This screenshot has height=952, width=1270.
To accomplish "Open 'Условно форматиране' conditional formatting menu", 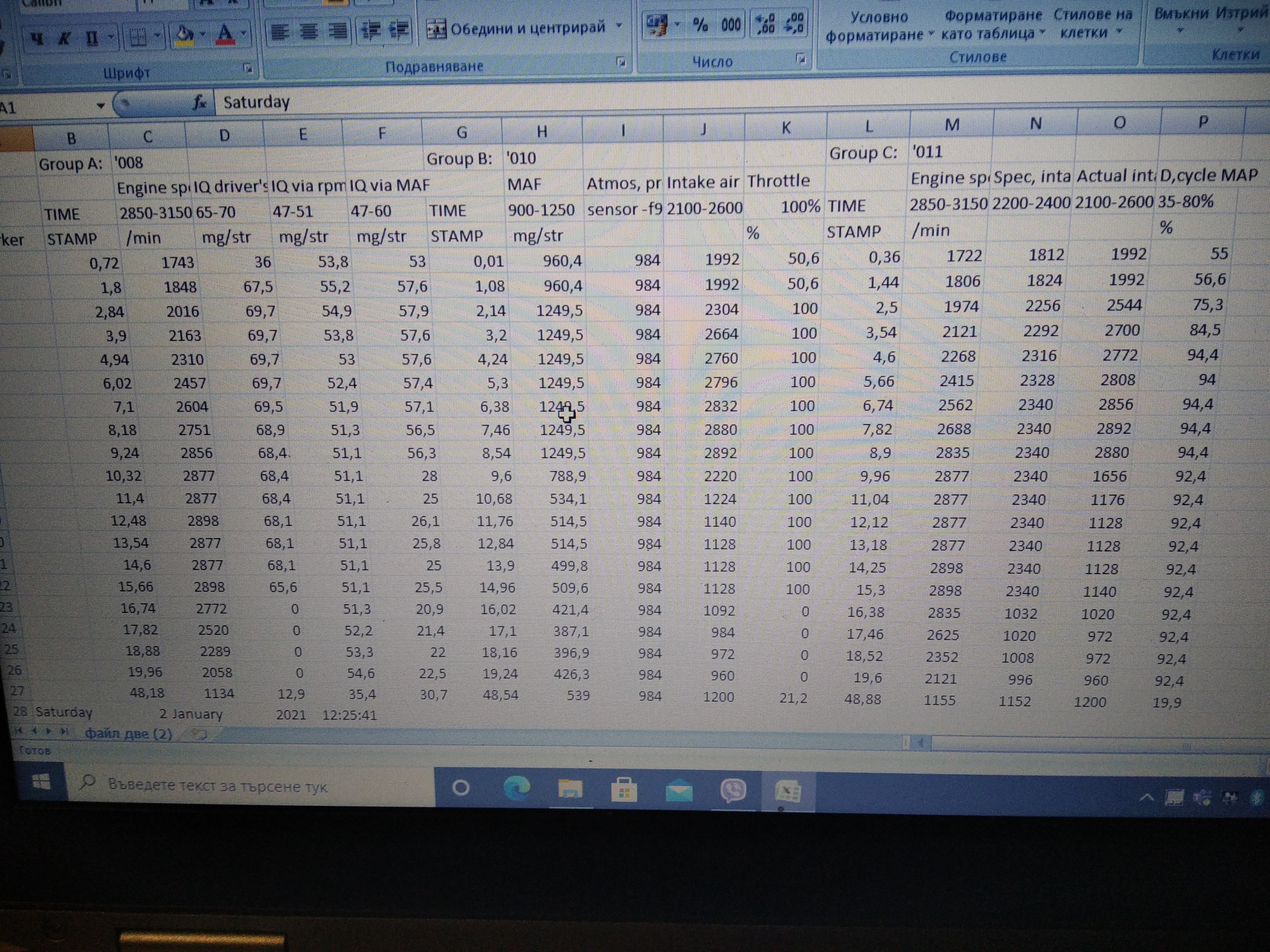I will (878, 26).
